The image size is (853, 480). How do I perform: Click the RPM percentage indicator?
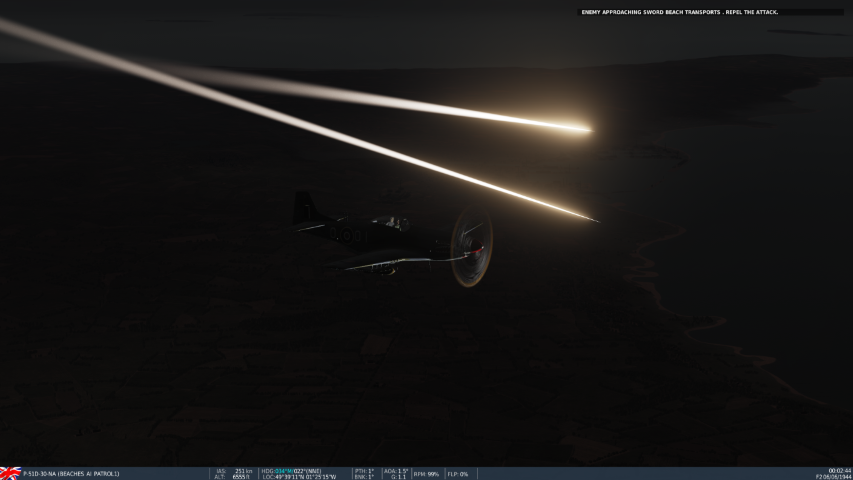tap(426, 473)
